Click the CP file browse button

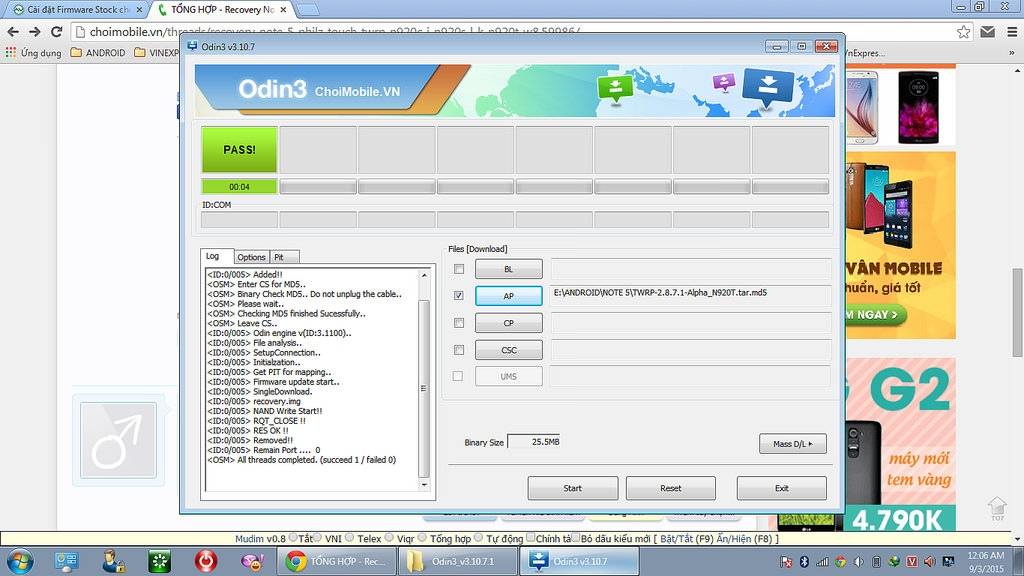click(509, 323)
